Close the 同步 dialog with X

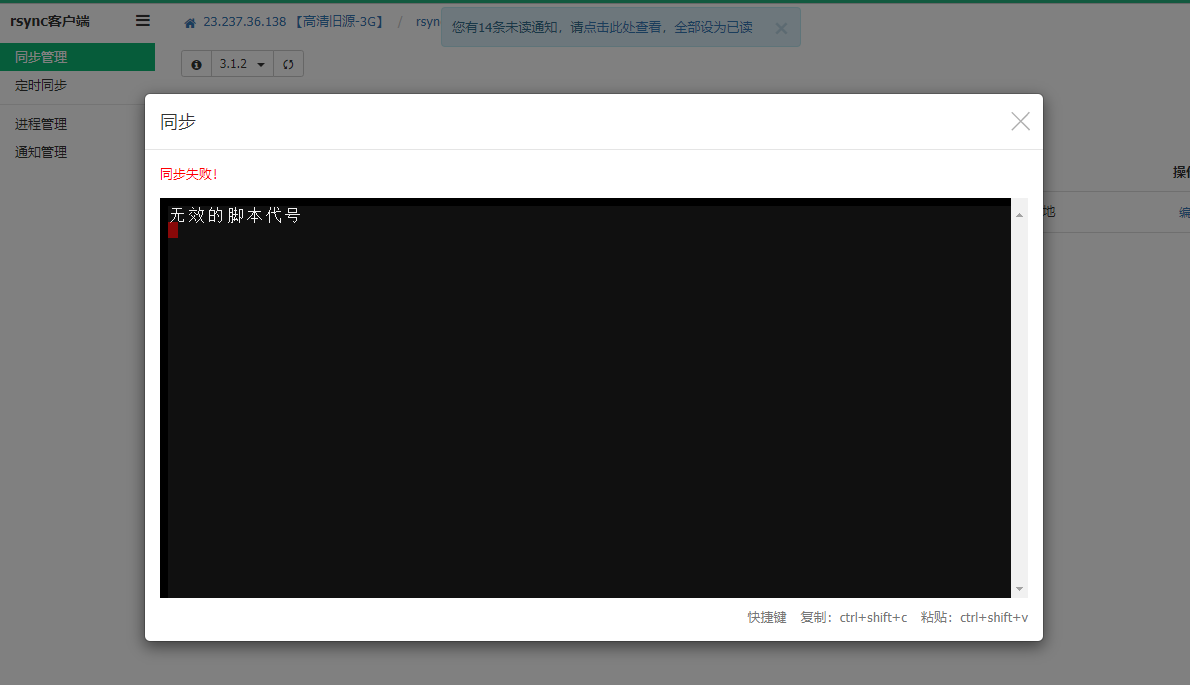click(x=1020, y=121)
